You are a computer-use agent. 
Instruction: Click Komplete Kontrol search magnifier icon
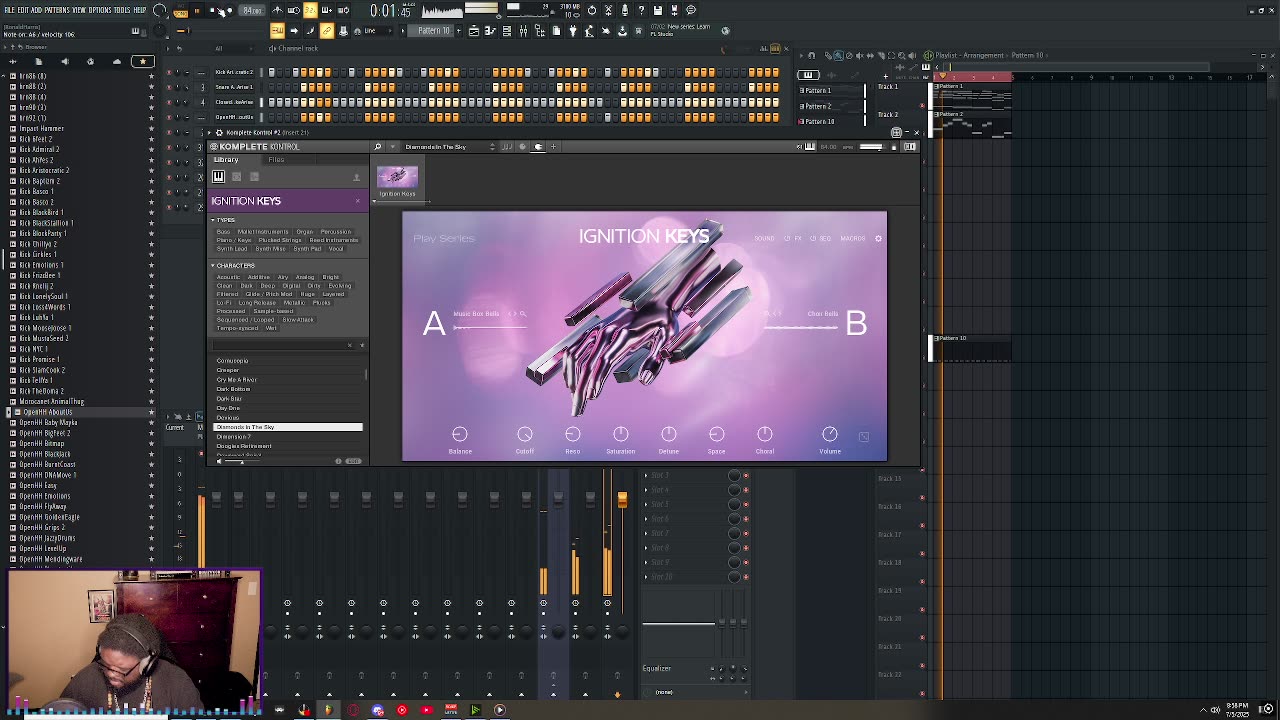pyautogui.click(x=377, y=147)
